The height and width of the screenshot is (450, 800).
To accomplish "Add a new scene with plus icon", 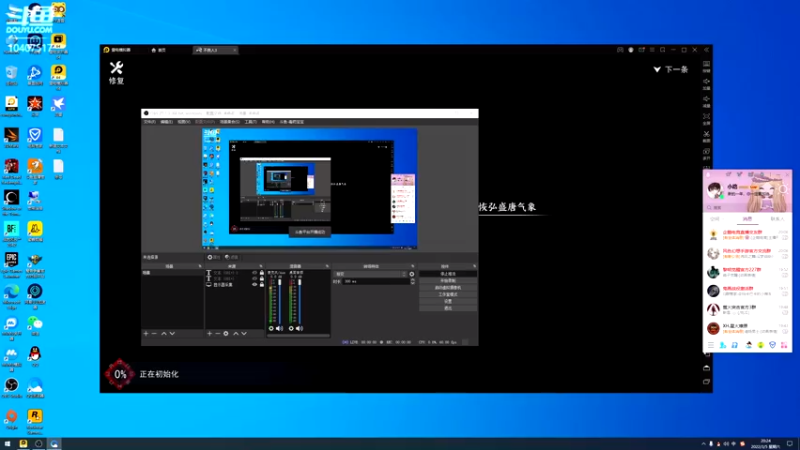I will pos(146,334).
